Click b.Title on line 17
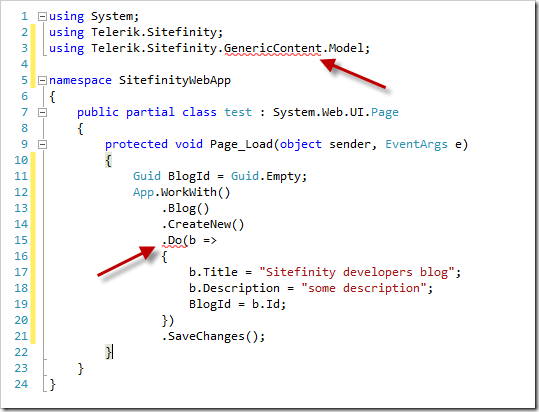This screenshot has height=412, width=539. 213,272
